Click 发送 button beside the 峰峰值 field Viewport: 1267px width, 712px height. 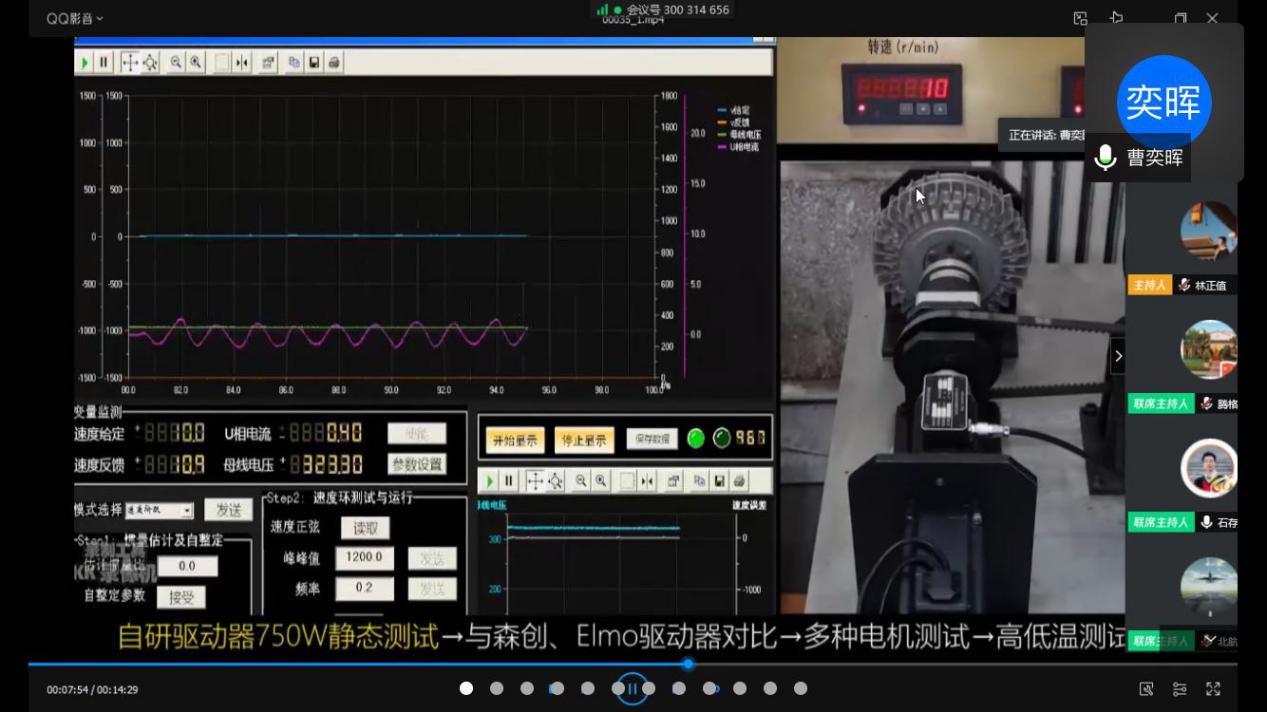point(432,558)
